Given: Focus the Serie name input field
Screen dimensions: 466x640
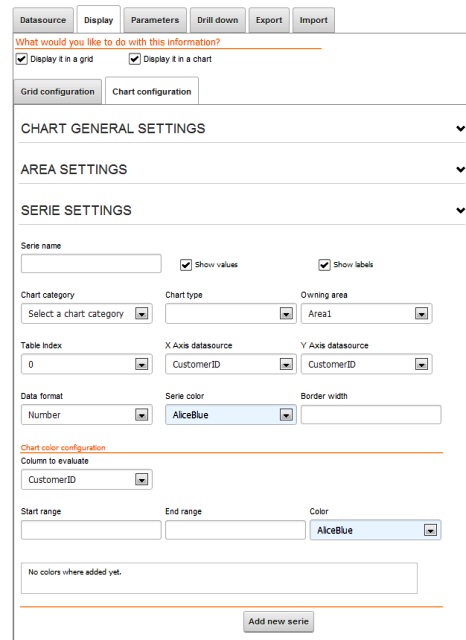Looking at the screenshot, I should click(91, 264).
